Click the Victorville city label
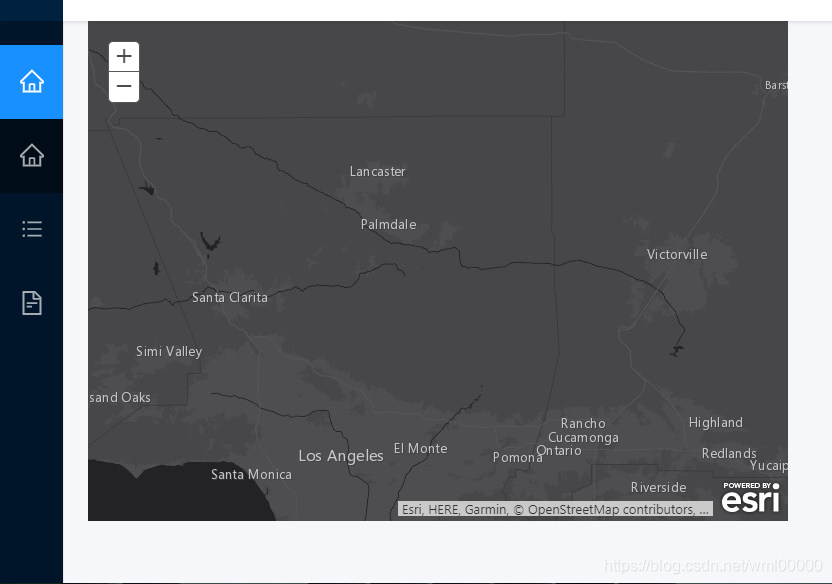832x584 pixels. (677, 255)
